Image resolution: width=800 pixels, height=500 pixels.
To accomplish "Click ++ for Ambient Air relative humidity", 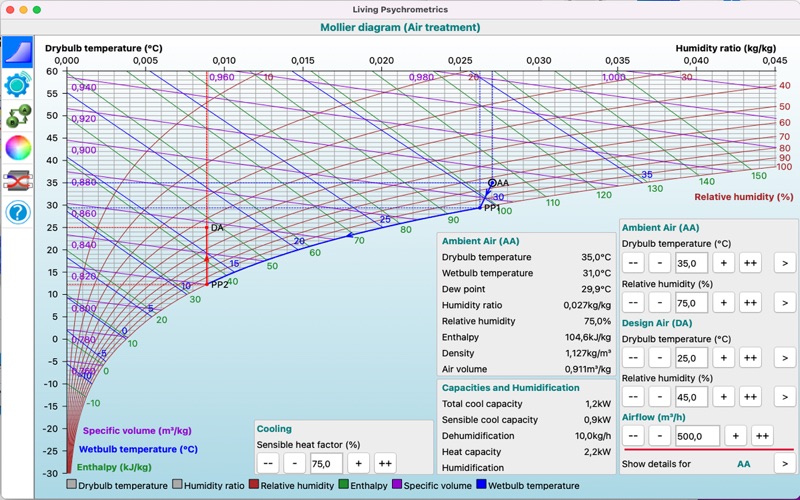I will click(x=750, y=303).
